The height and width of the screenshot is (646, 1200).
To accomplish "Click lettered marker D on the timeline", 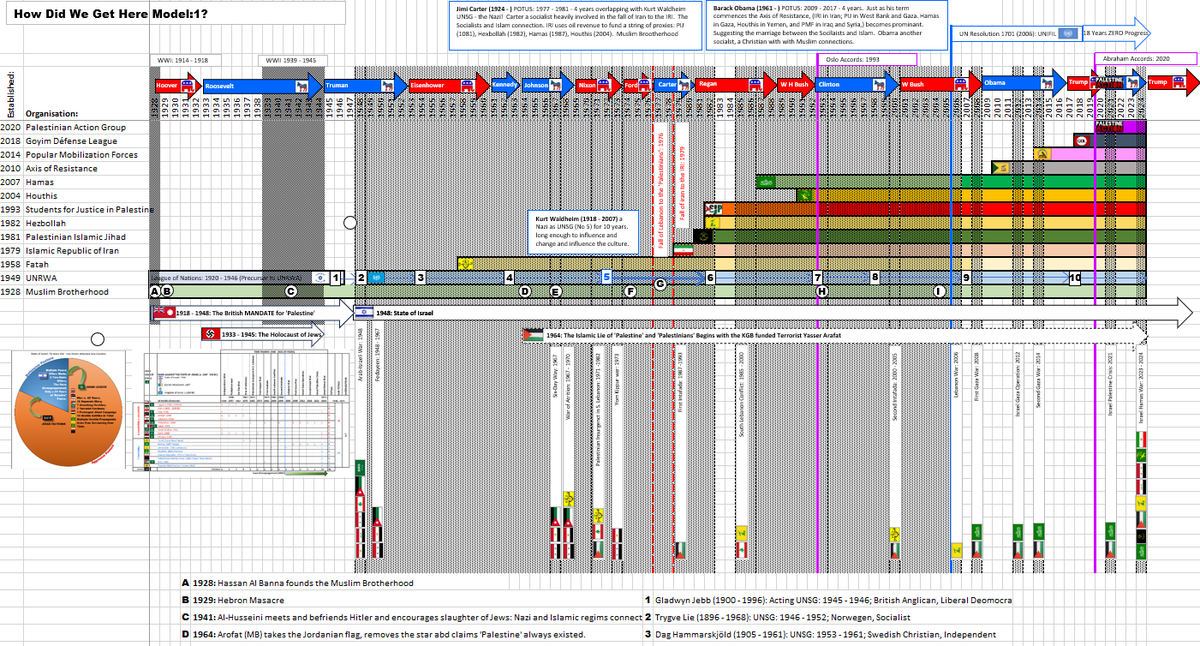I will tap(524, 291).
